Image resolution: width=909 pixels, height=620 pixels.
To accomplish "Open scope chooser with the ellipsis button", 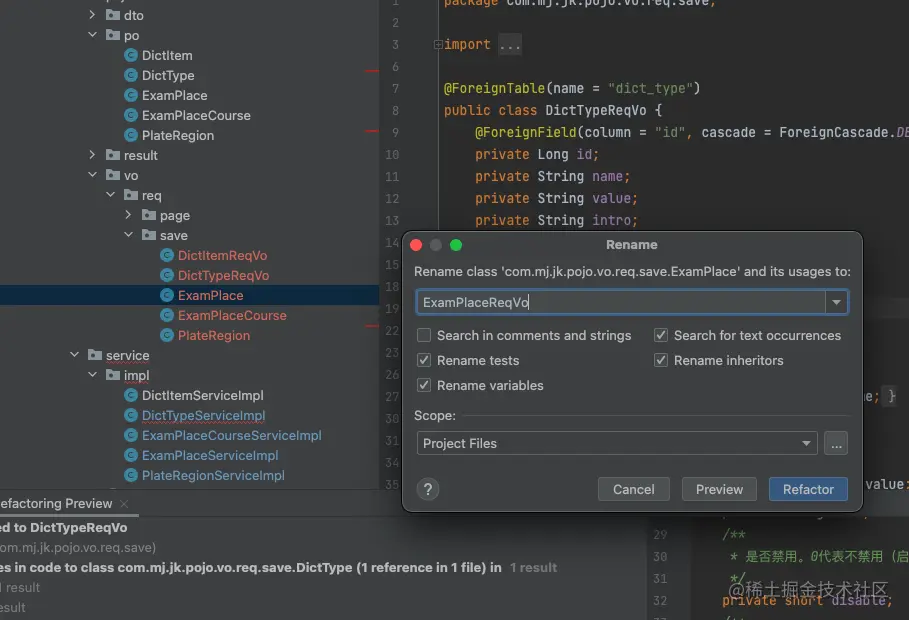I will pyautogui.click(x=836, y=443).
